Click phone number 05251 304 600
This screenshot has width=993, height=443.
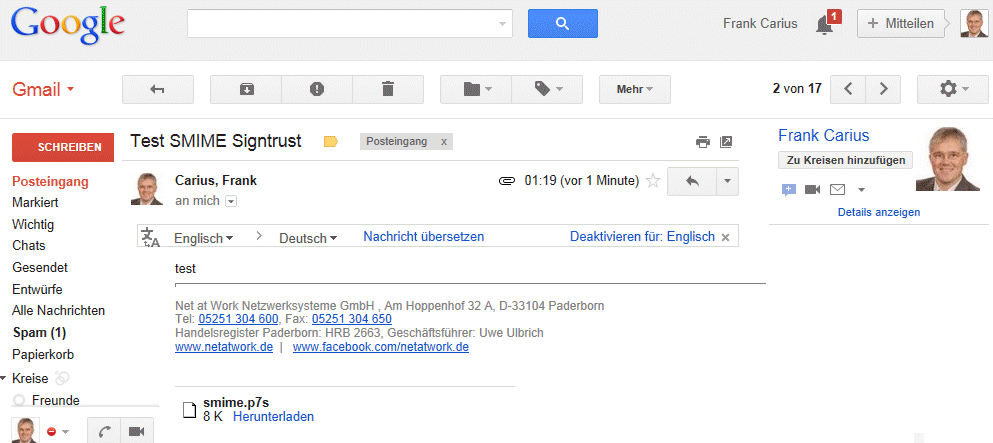pyautogui.click(x=238, y=319)
